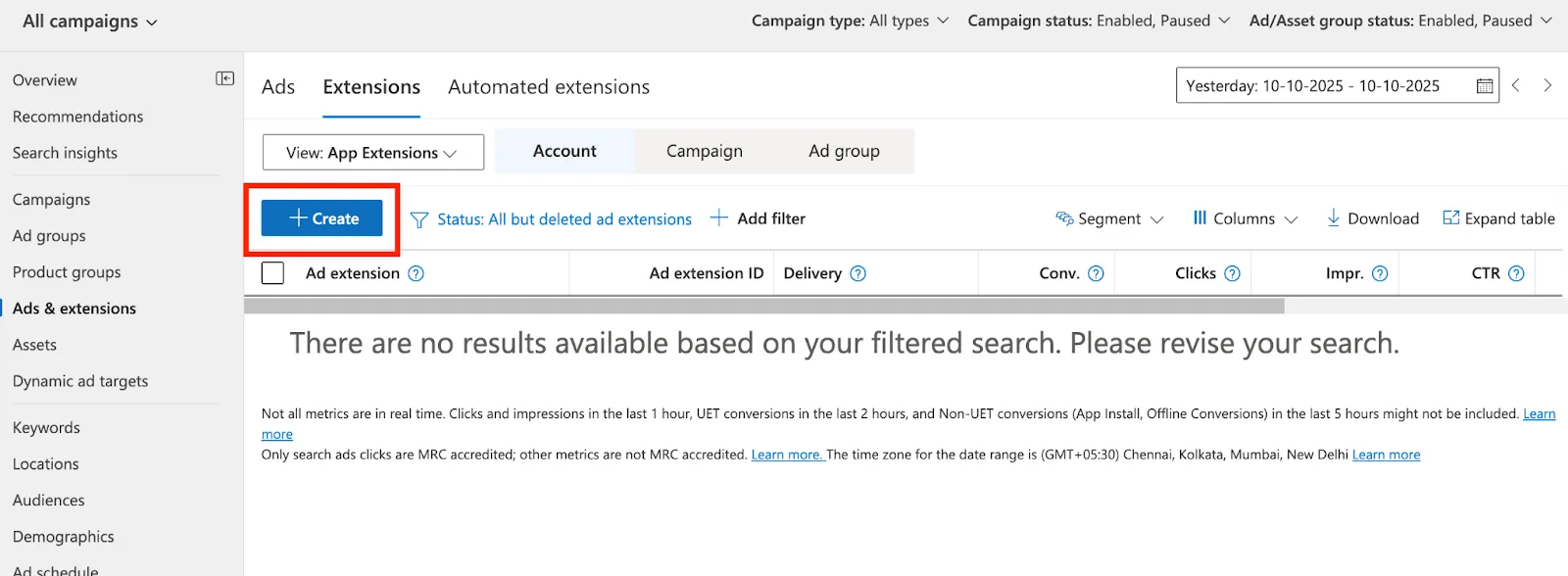1568x576 pixels.
Task: Go to Keywords in sidebar
Action: click(x=46, y=428)
